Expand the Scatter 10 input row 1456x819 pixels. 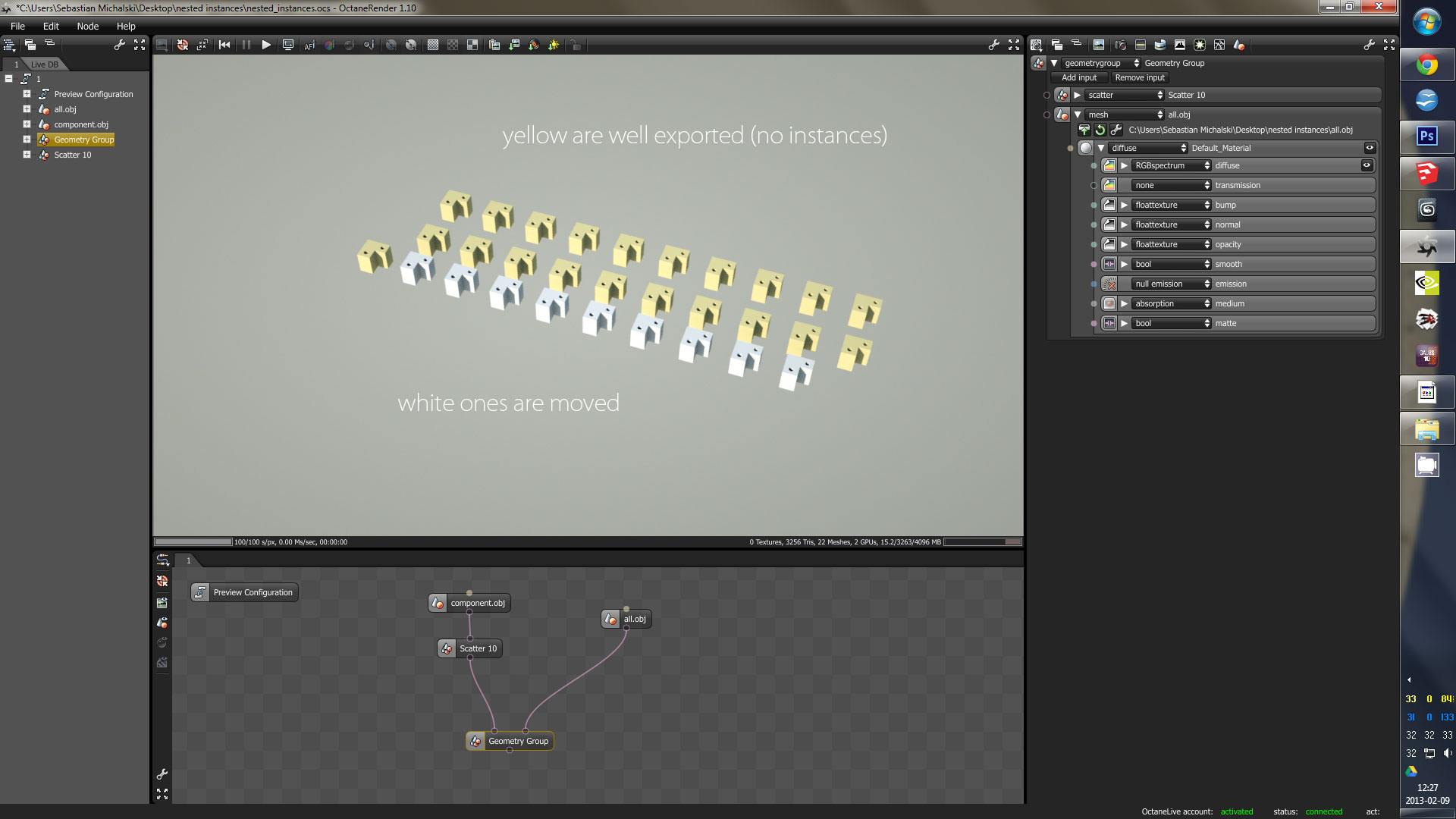pyautogui.click(x=1077, y=96)
